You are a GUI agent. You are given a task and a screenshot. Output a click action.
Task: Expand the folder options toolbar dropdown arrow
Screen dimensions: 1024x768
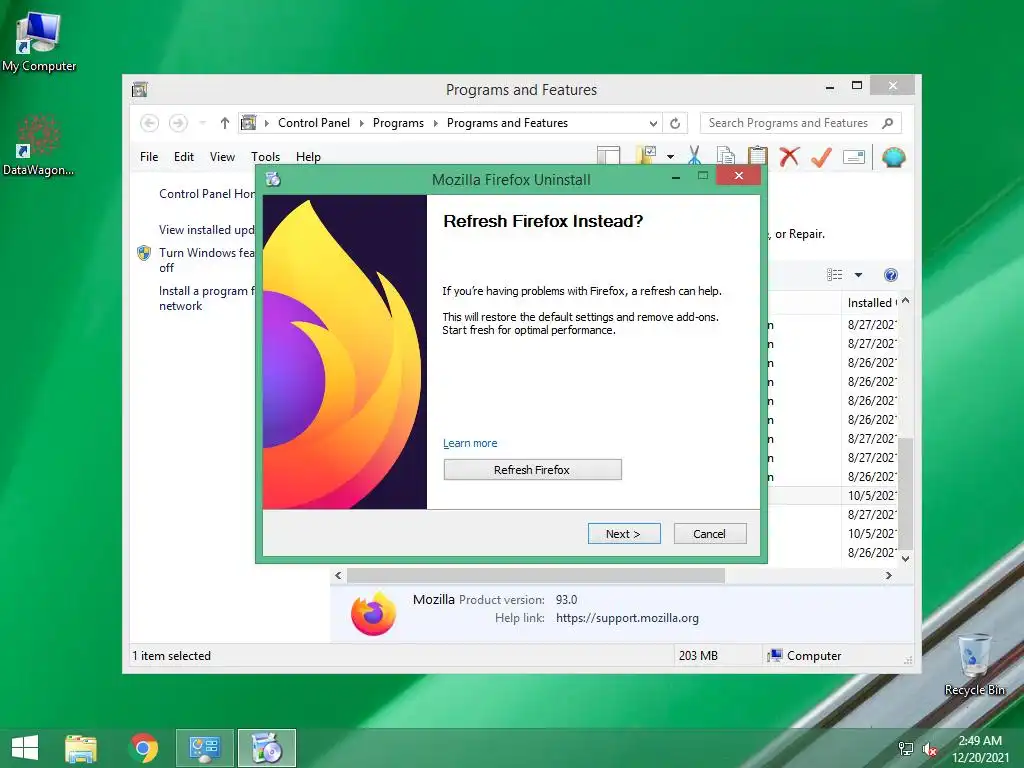click(x=670, y=157)
